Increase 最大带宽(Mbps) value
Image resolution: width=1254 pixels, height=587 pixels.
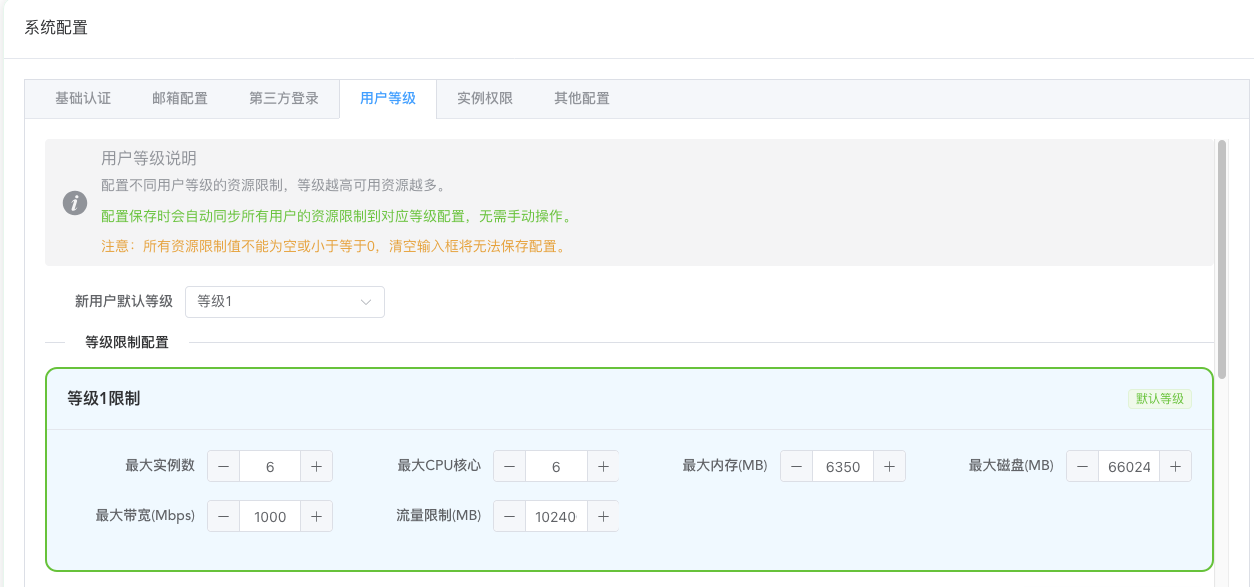coord(316,516)
